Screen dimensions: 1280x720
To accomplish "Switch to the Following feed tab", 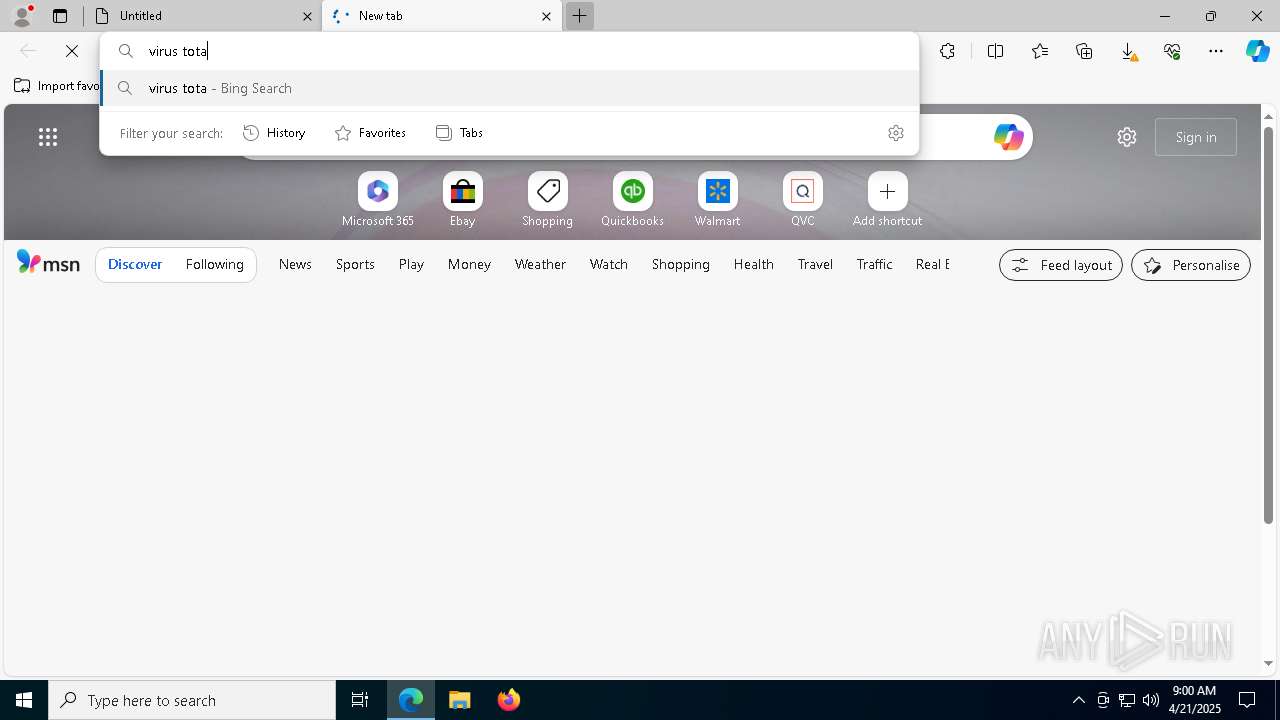I will tap(214, 264).
